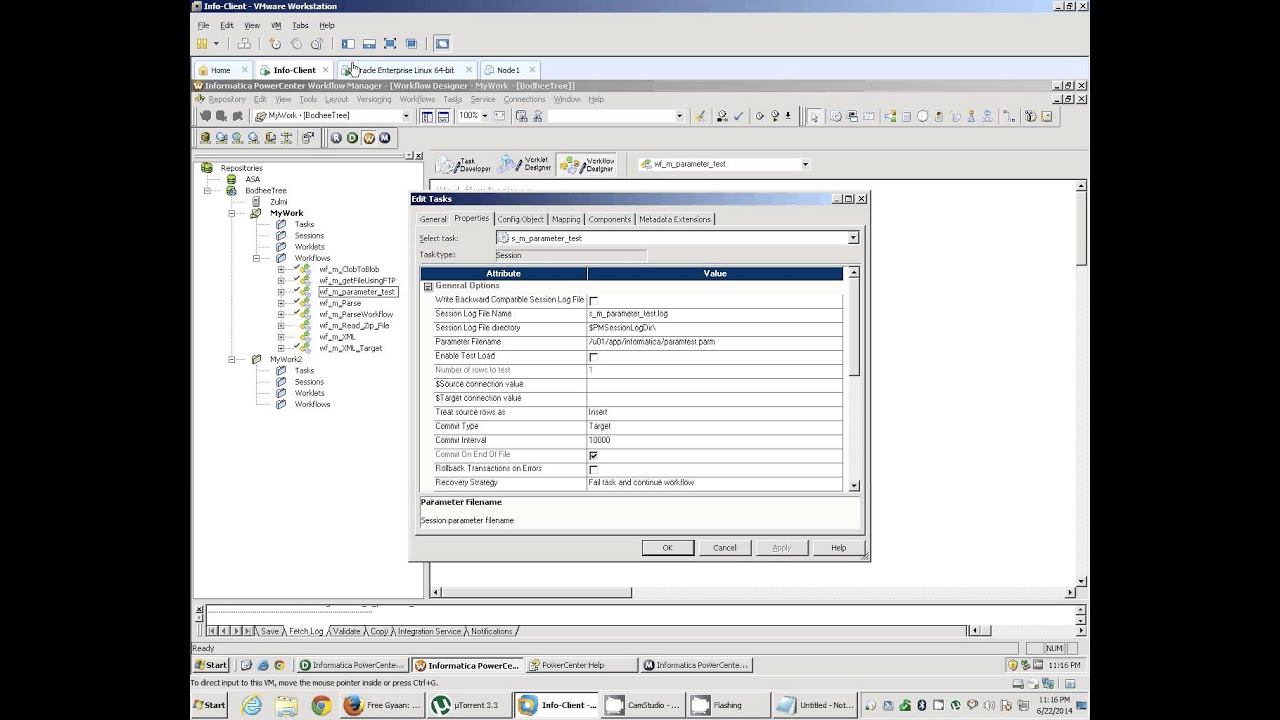
Task: Click the BodheeTree repository icon
Action: 231,190
